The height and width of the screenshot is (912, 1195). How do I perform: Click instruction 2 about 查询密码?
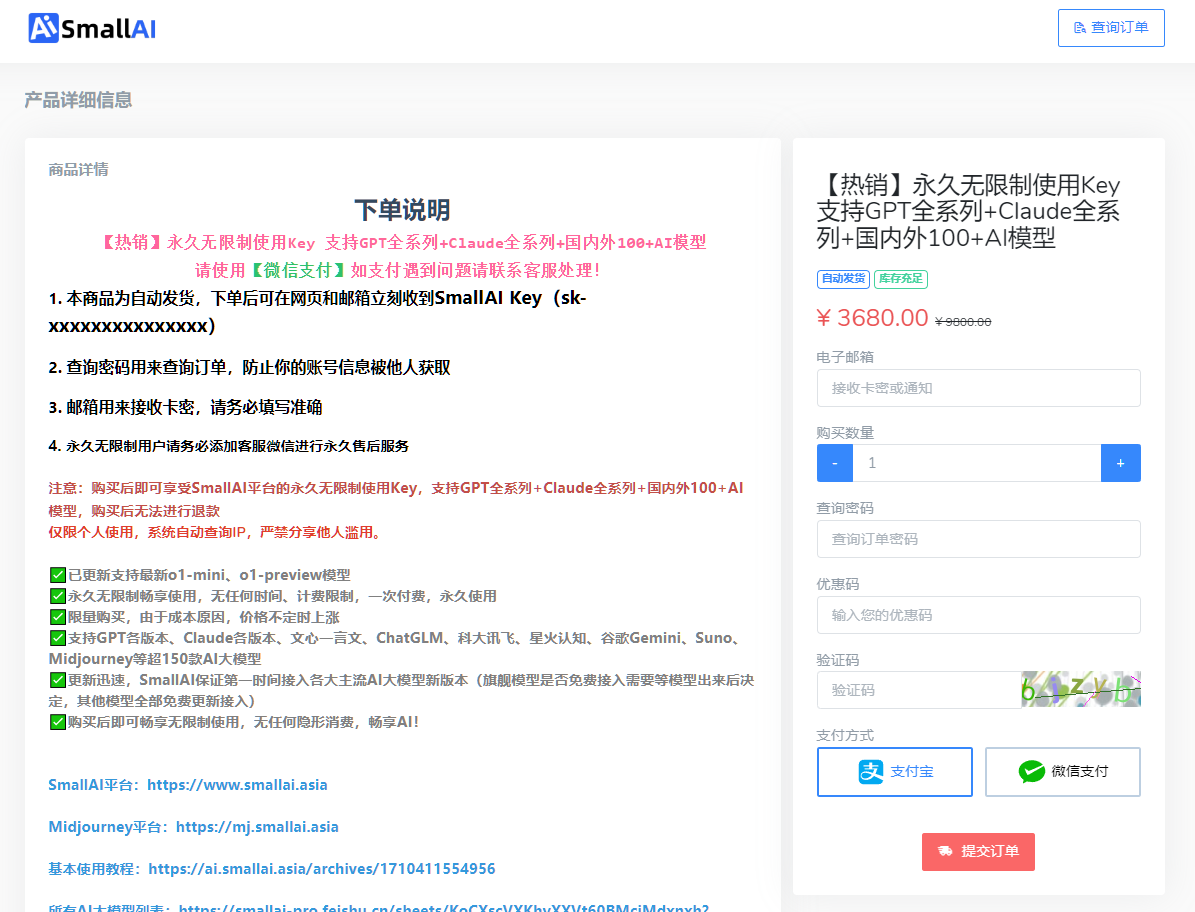249,367
